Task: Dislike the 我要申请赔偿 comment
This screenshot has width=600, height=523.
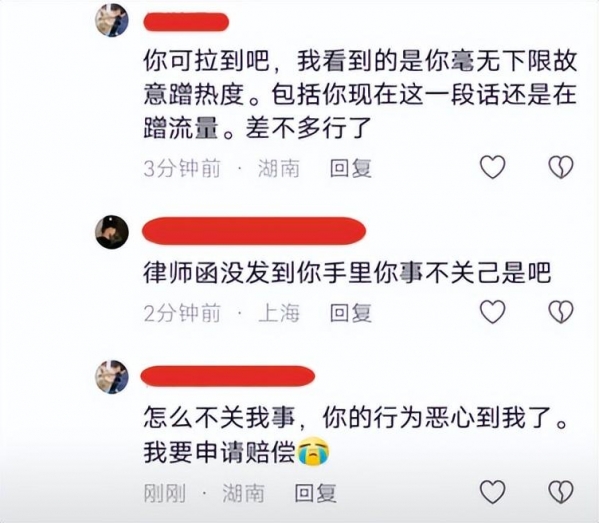Action: click(561, 492)
